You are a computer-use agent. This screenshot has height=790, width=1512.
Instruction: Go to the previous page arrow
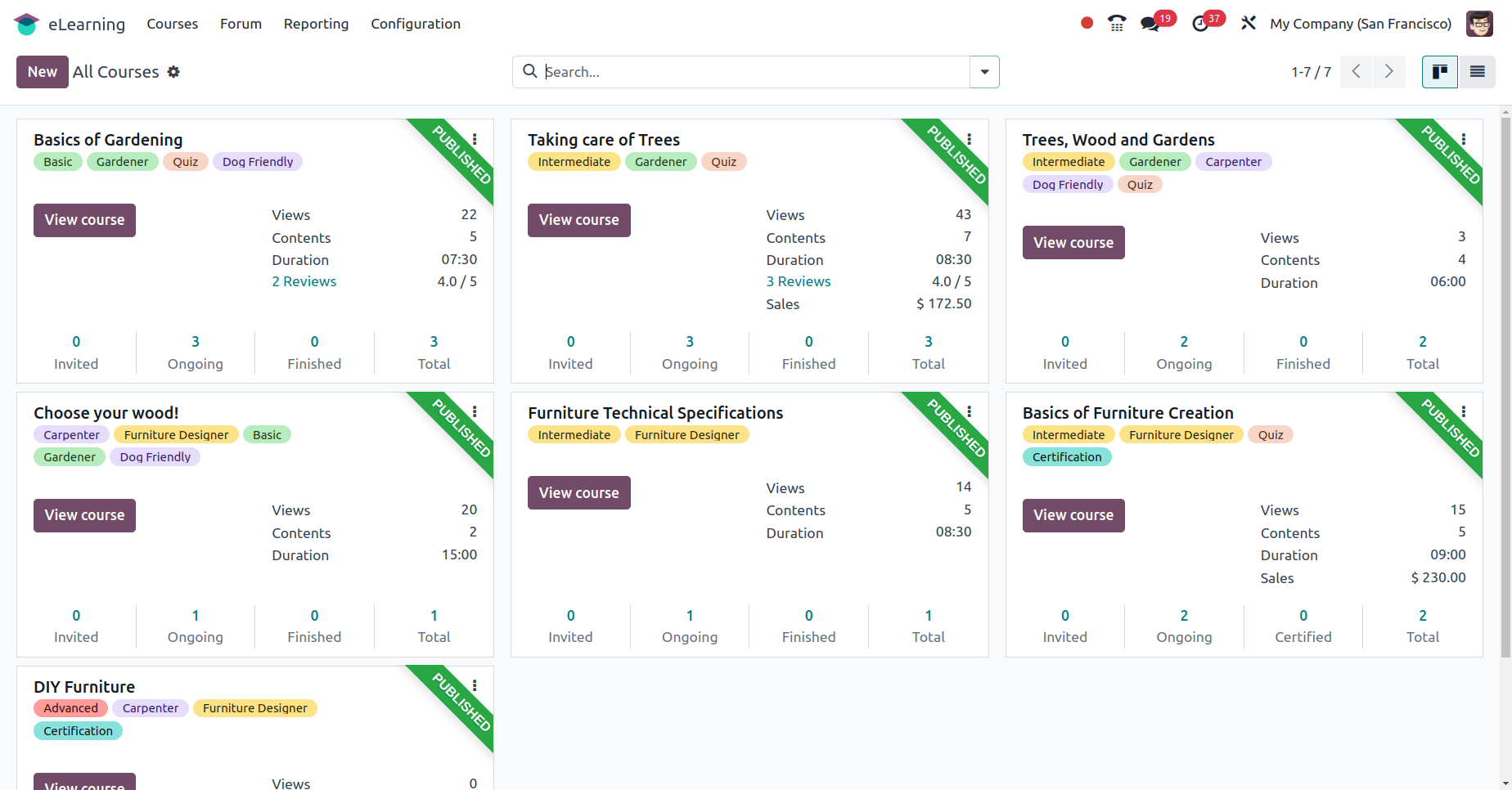coord(1357,72)
